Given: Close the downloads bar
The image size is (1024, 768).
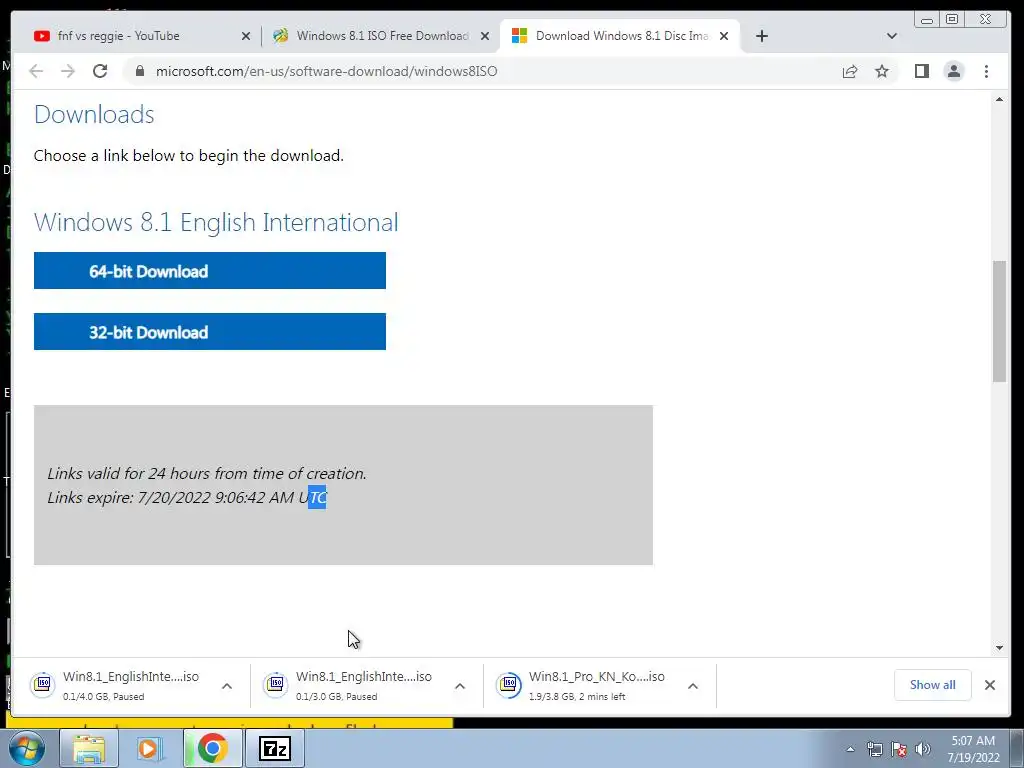Looking at the screenshot, I should click(x=990, y=685).
